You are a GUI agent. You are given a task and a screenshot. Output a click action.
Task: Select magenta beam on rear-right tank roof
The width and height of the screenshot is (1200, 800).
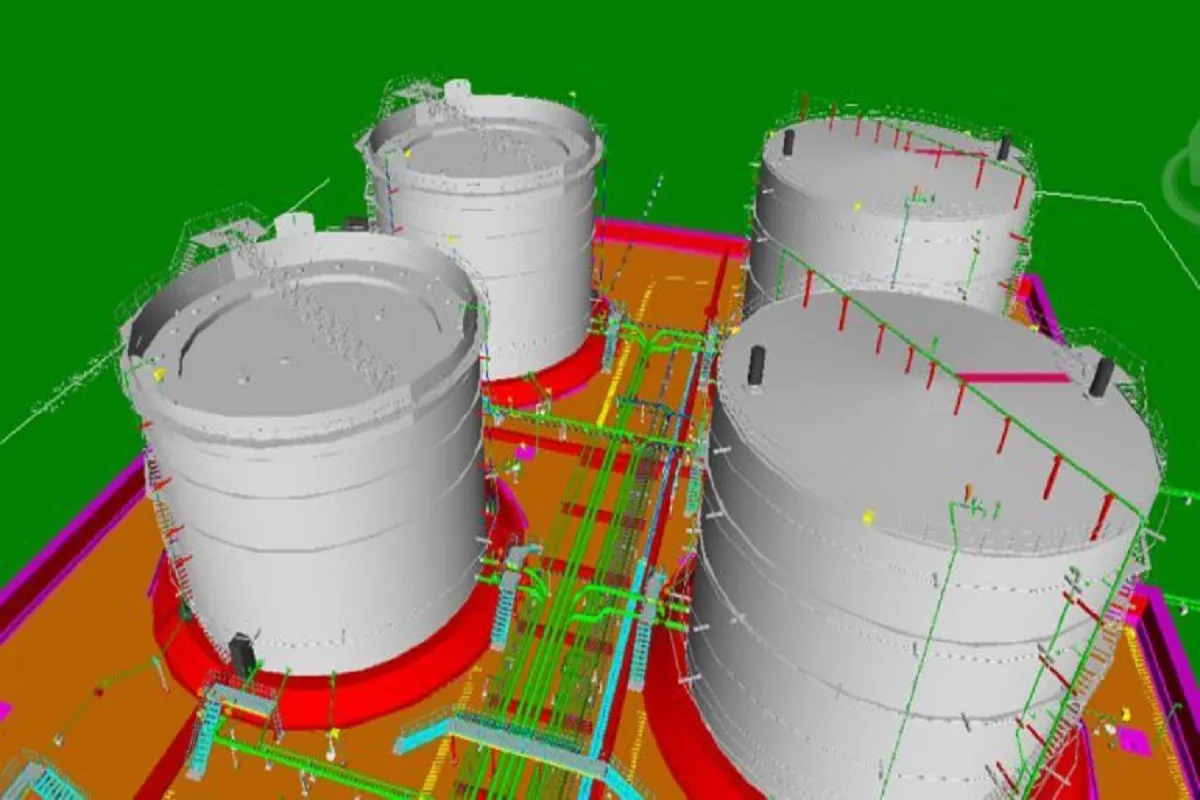pyautogui.click(x=950, y=153)
